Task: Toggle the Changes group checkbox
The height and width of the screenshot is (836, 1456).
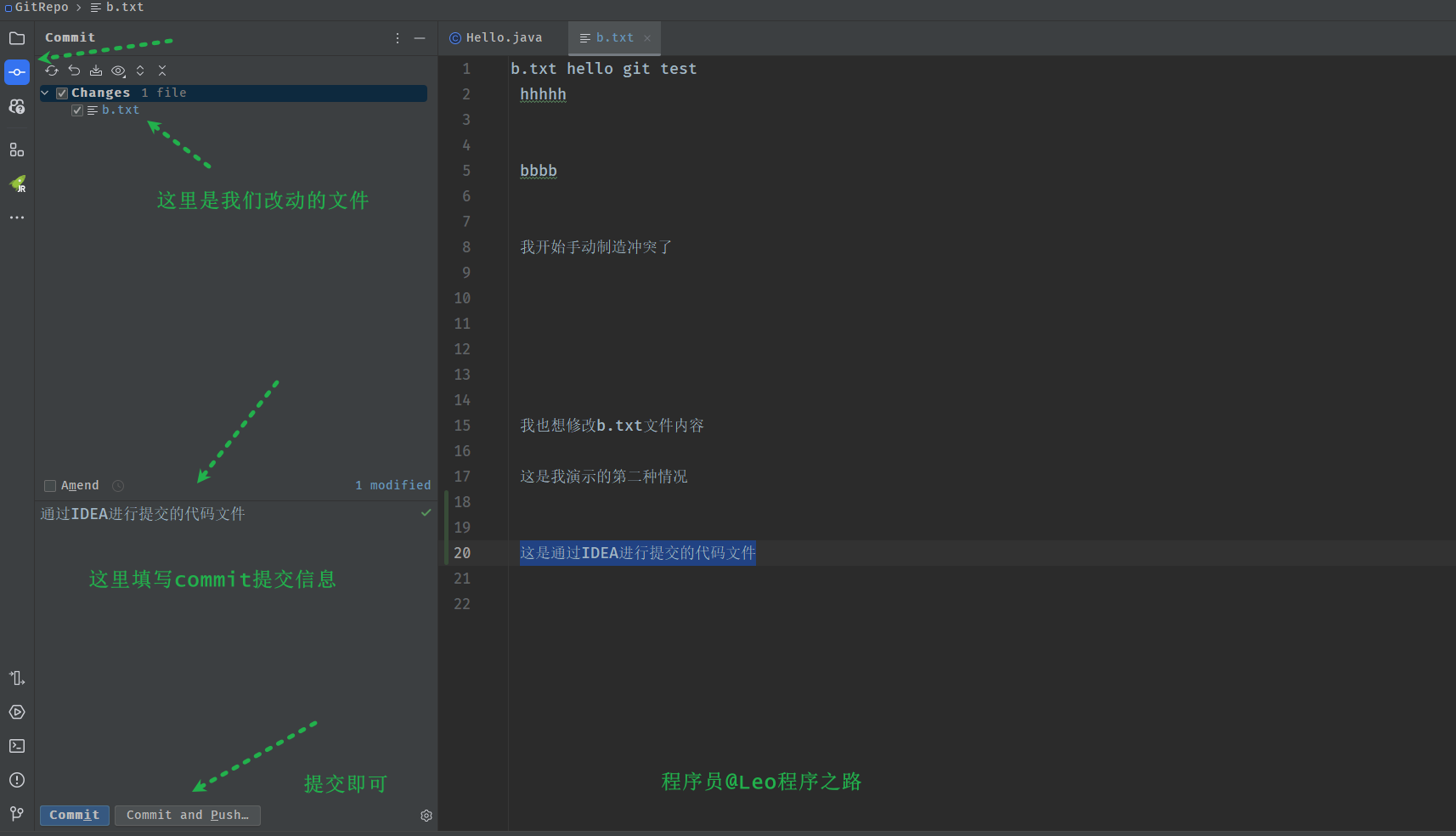Action: click(62, 93)
